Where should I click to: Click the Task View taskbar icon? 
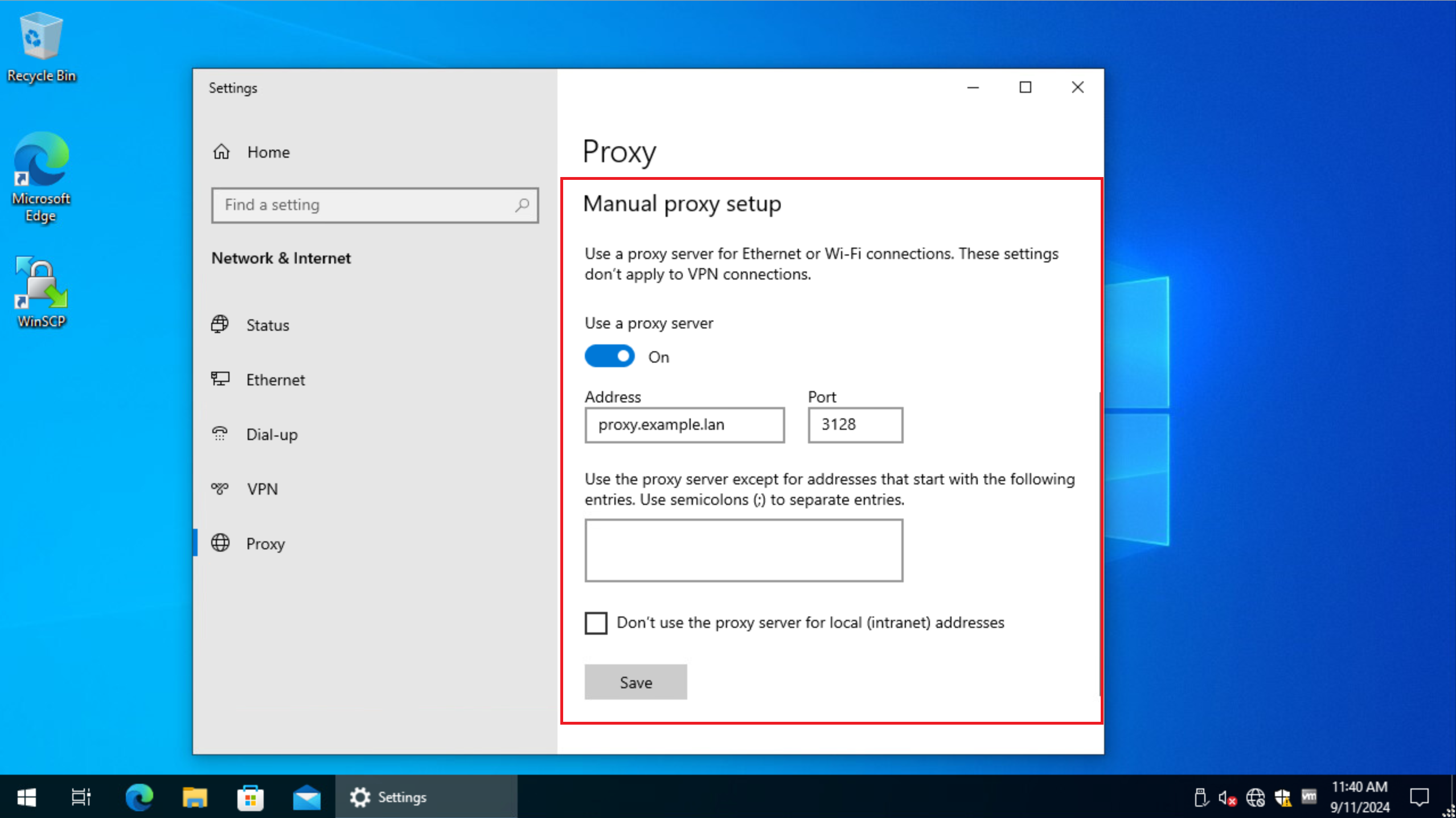coord(81,797)
